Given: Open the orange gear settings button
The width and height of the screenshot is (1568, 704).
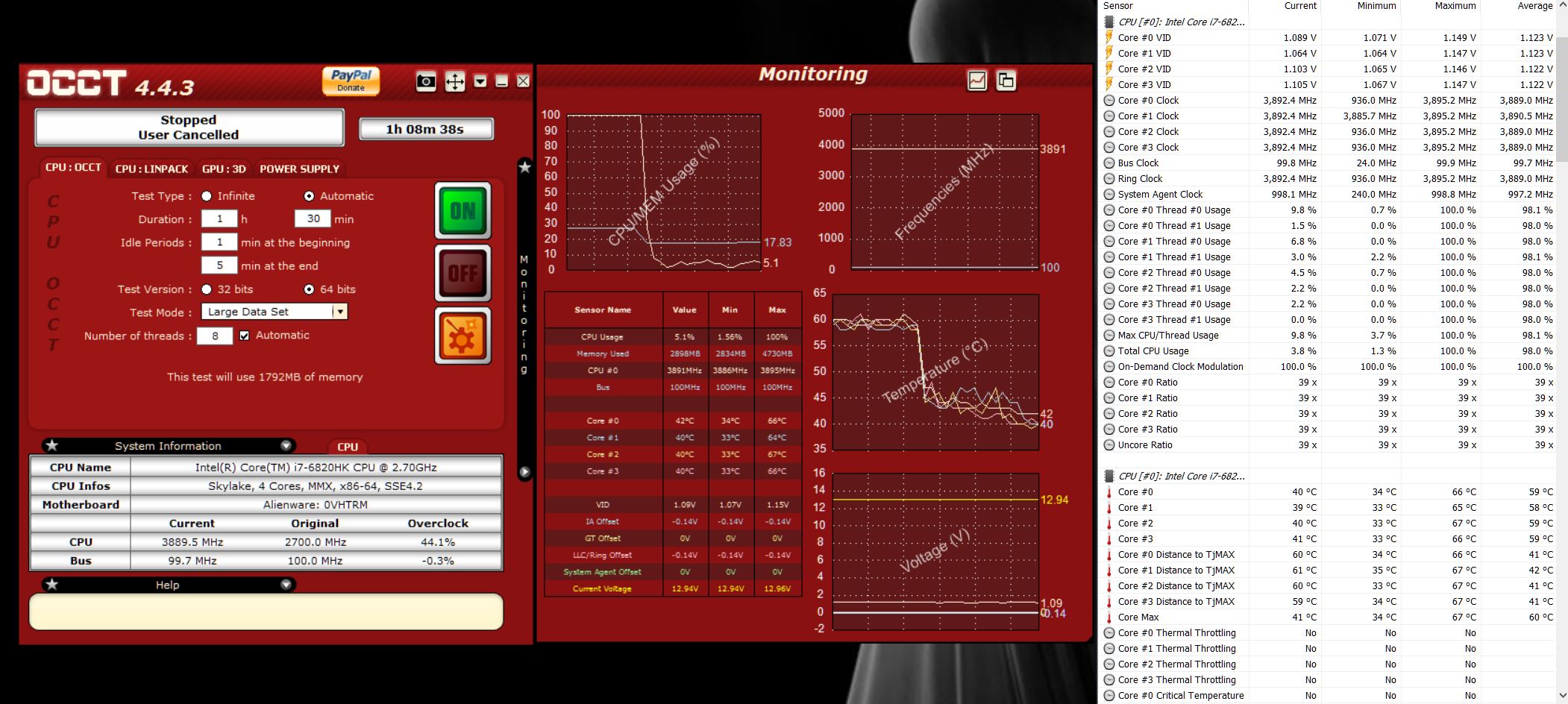Looking at the screenshot, I should pyautogui.click(x=462, y=336).
